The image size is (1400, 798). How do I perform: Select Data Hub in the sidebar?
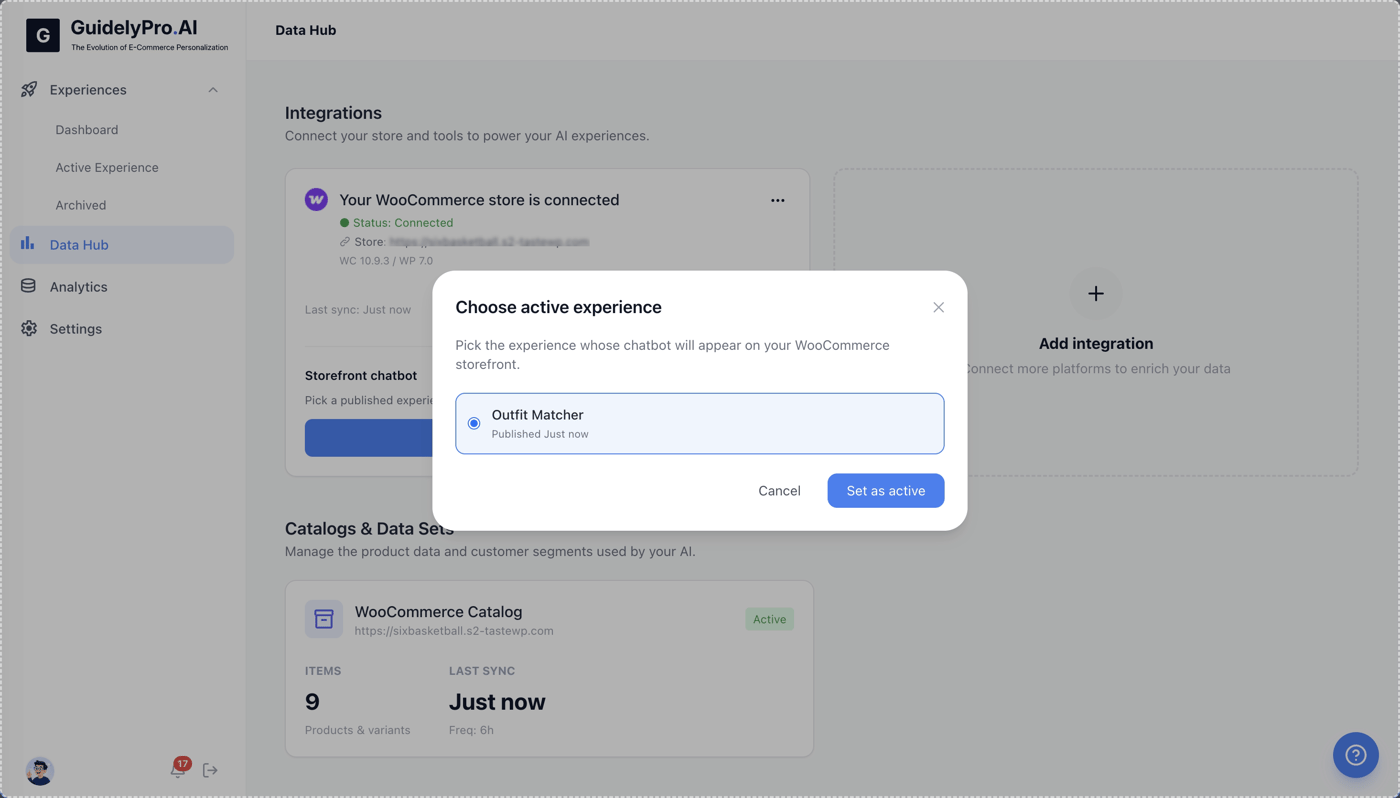pyautogui.click(x=122, y=245)
